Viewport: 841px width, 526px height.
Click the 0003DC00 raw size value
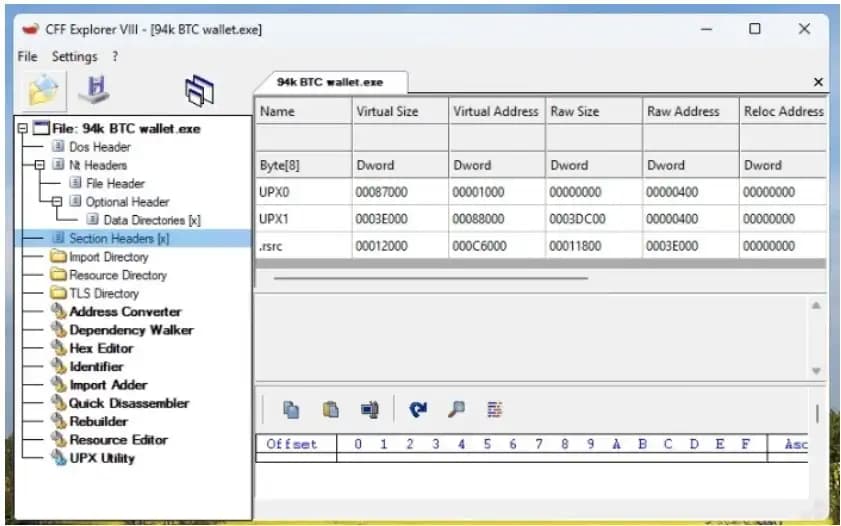click(x=577, y=219)
